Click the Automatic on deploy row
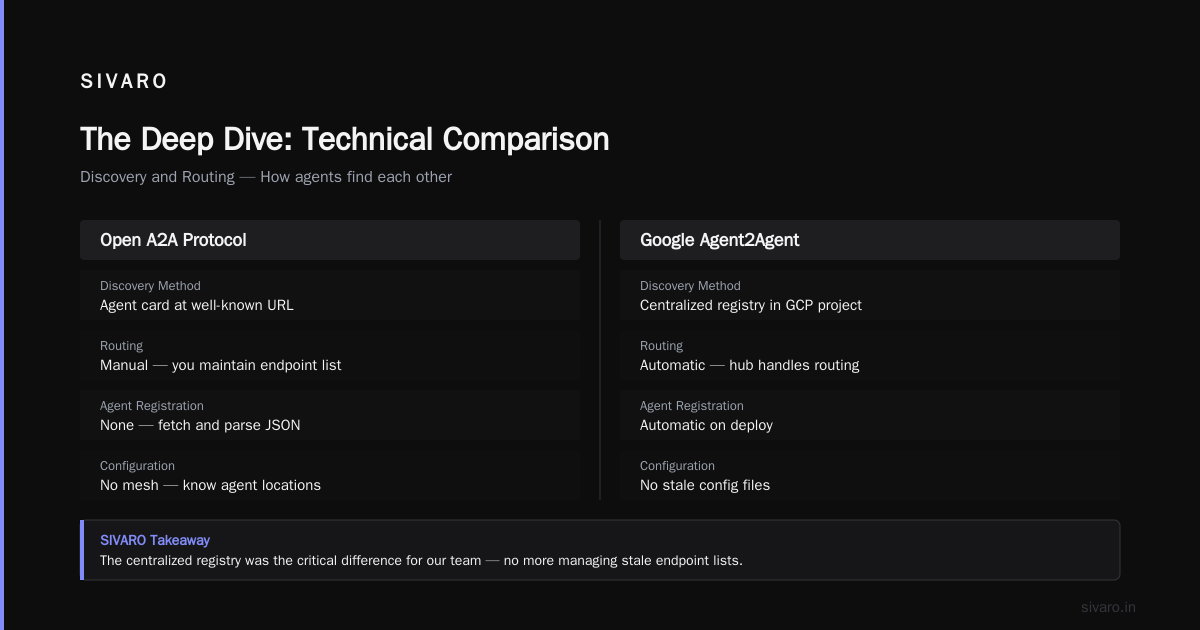The height and width of the screenshot is (630, 1200). coord(870,415)
